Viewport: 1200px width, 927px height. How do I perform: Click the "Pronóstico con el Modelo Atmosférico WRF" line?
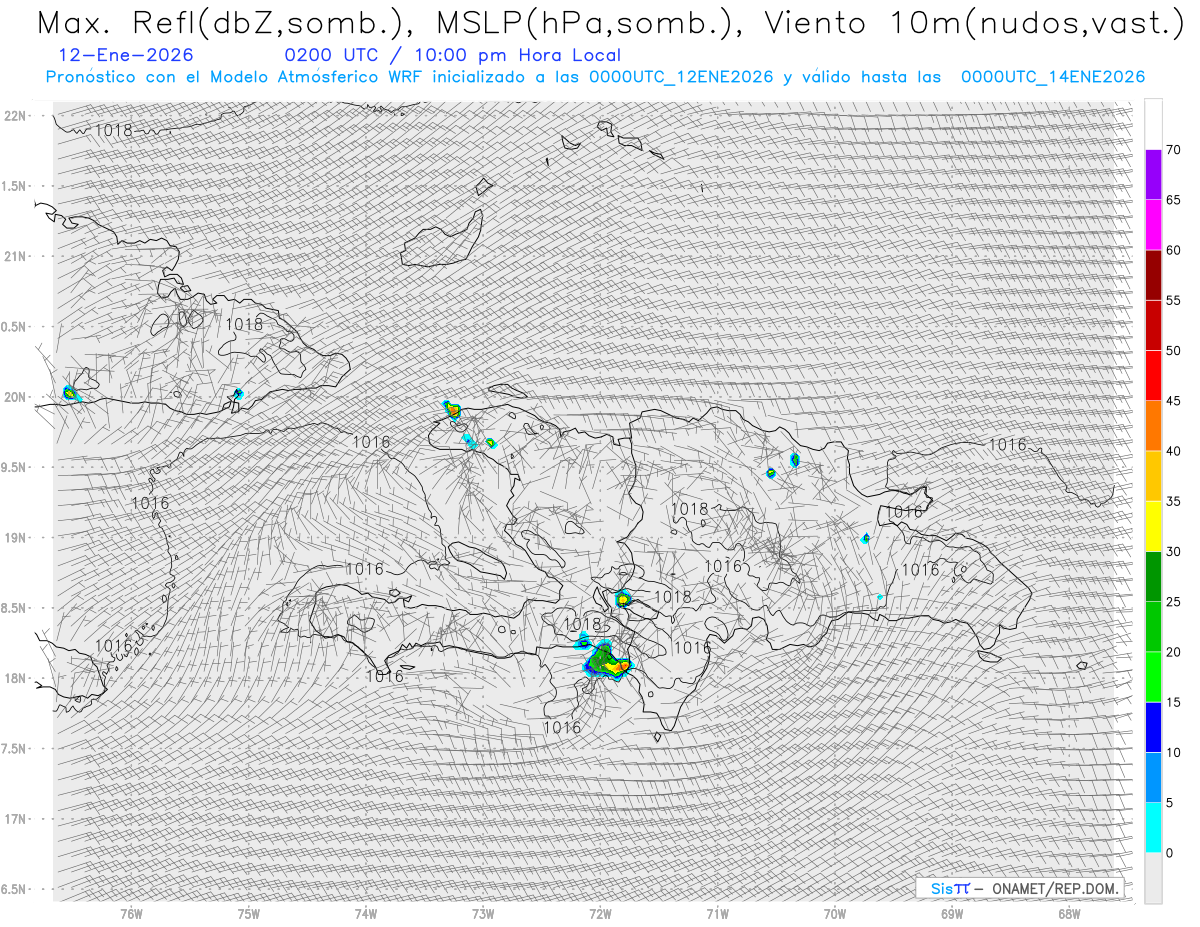(595, 77)
